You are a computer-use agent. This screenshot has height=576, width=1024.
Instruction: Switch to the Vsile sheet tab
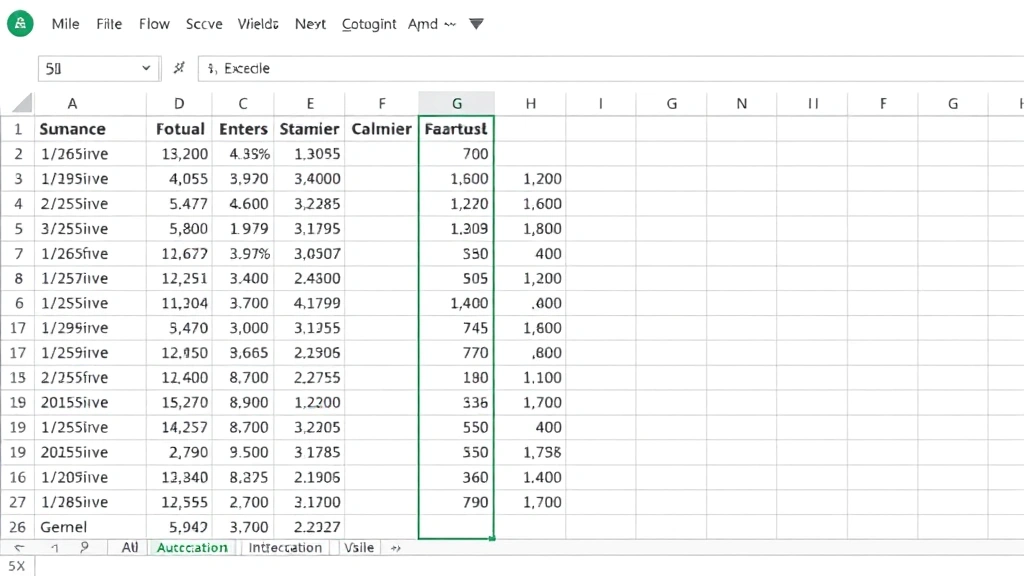click(x=358, y=548)
